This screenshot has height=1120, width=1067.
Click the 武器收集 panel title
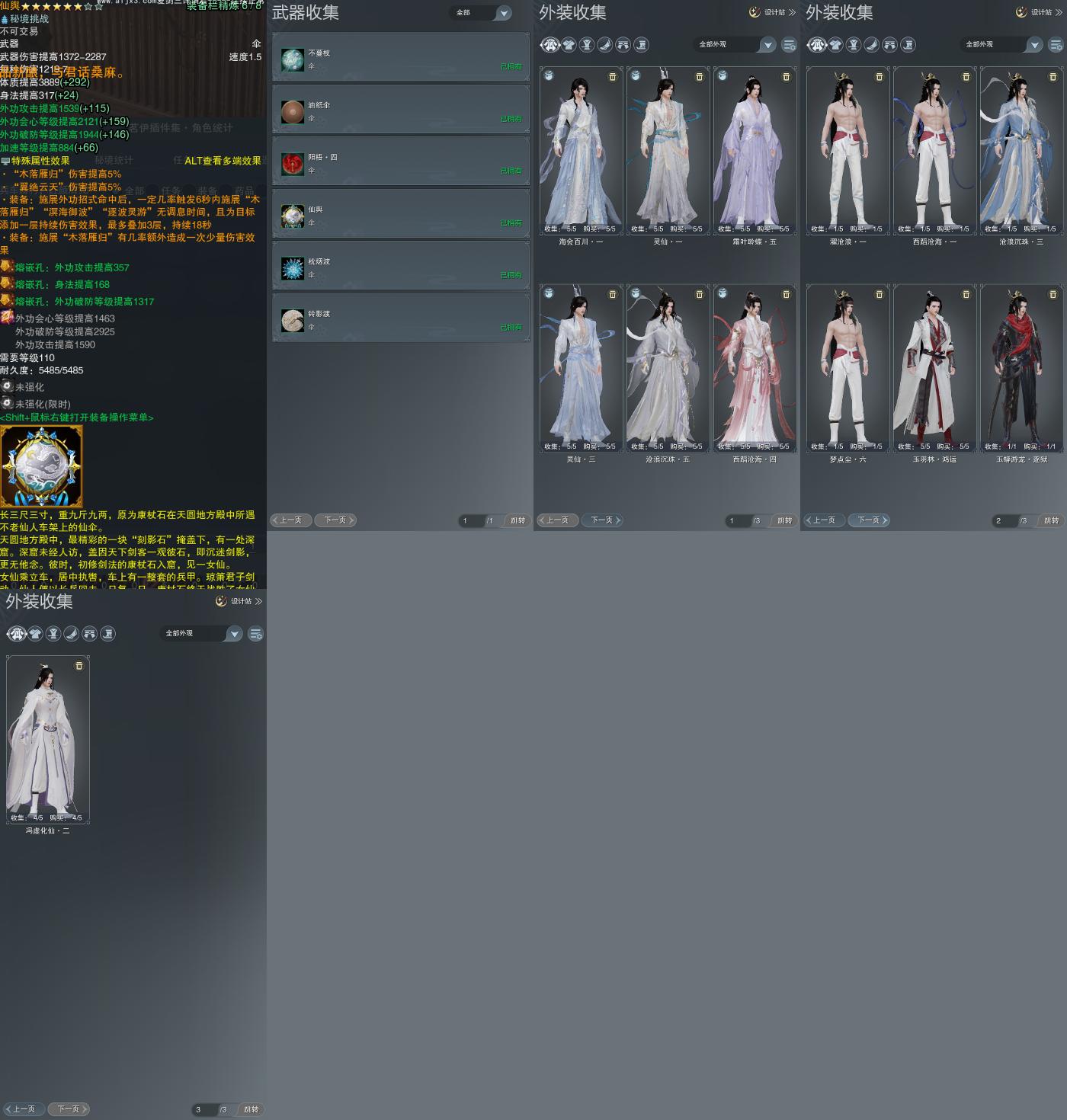[306, 13]
